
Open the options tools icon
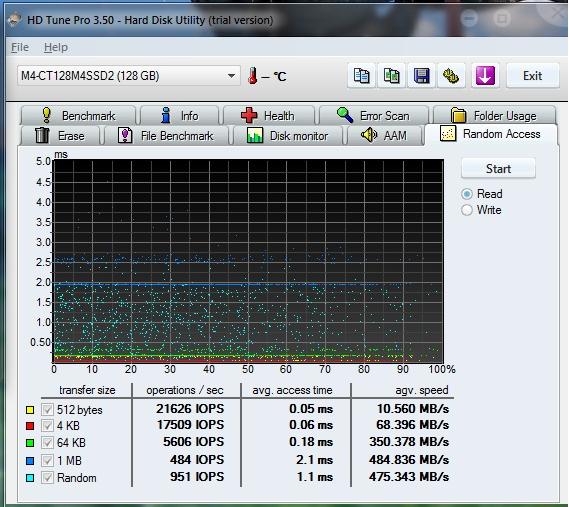(451, 76)
